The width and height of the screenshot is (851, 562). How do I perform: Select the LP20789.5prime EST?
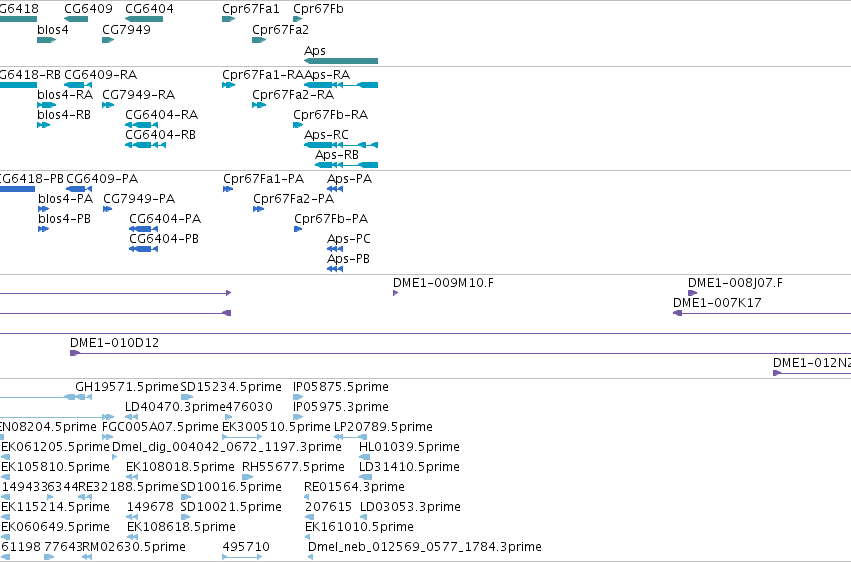point(350,437)
